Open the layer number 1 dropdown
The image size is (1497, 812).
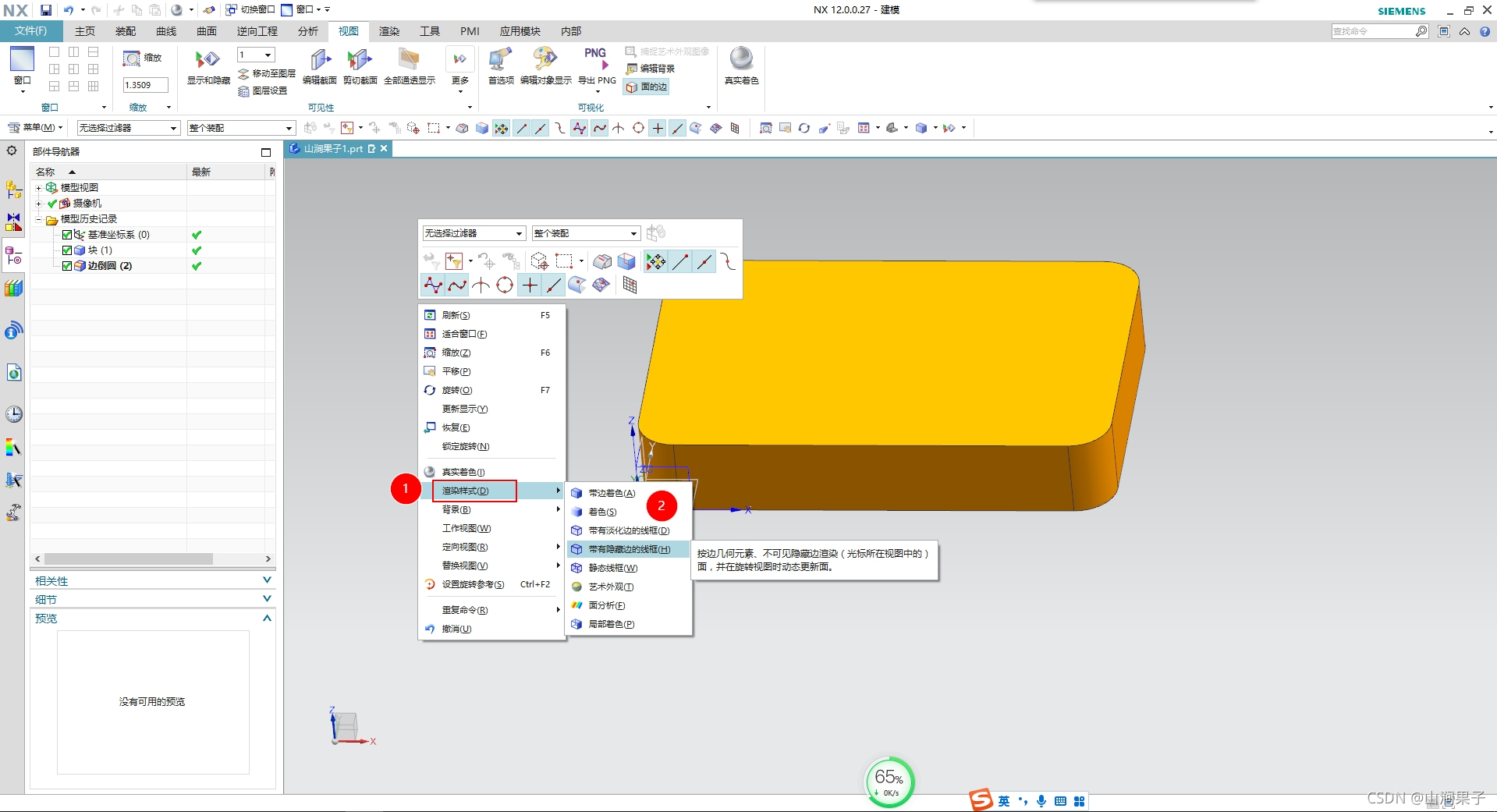[256, 55]
